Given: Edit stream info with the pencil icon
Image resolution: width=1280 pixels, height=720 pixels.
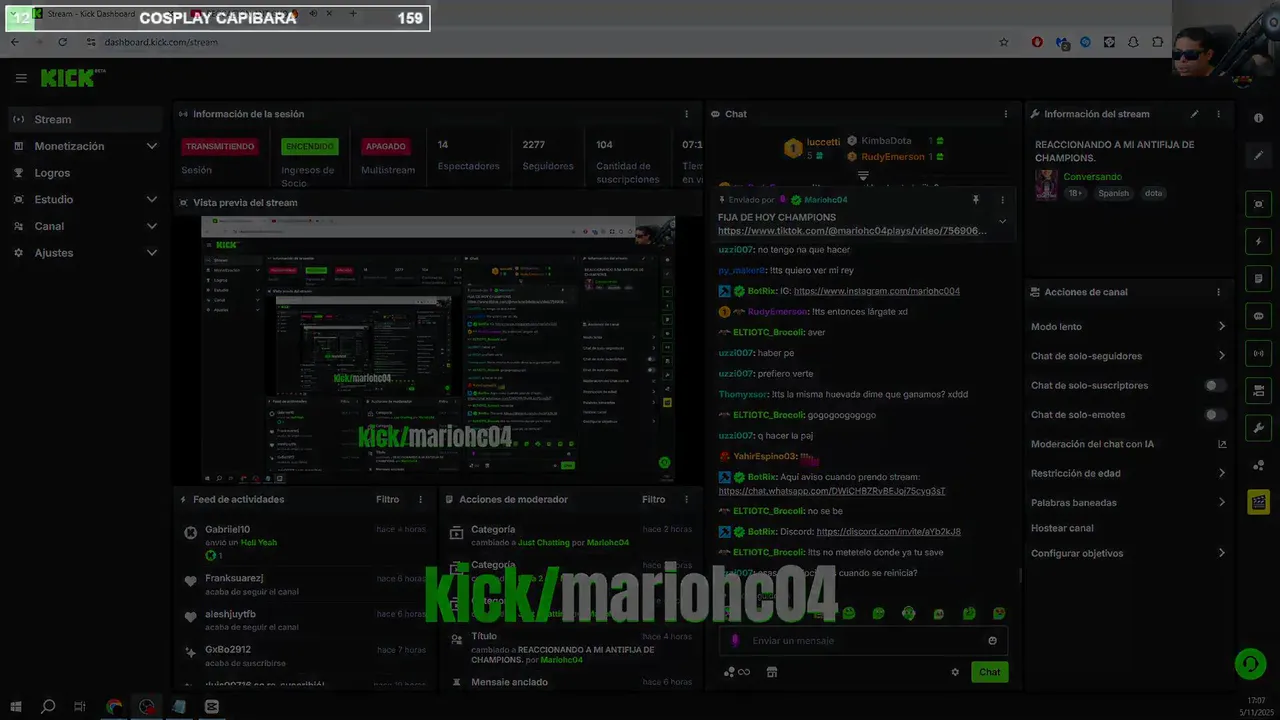Looking at the screenshot, I should click(1194, 114).
